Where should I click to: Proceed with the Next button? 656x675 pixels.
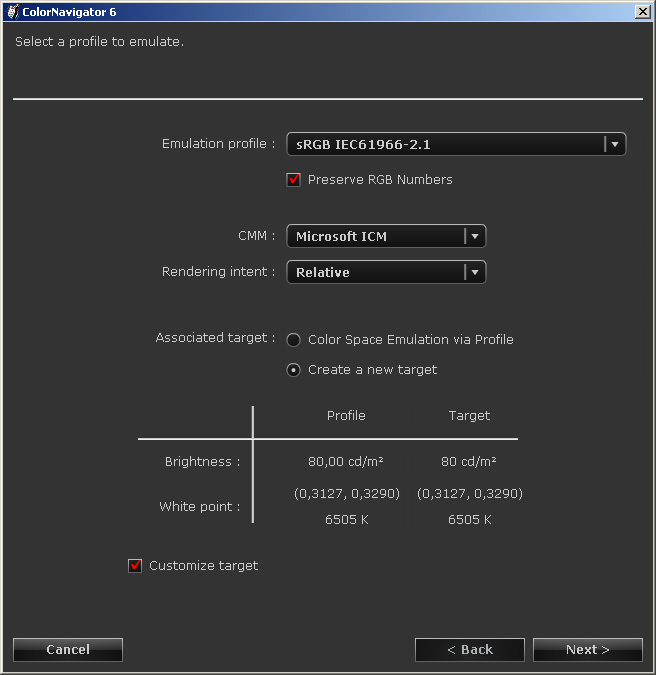coord(588,650)
